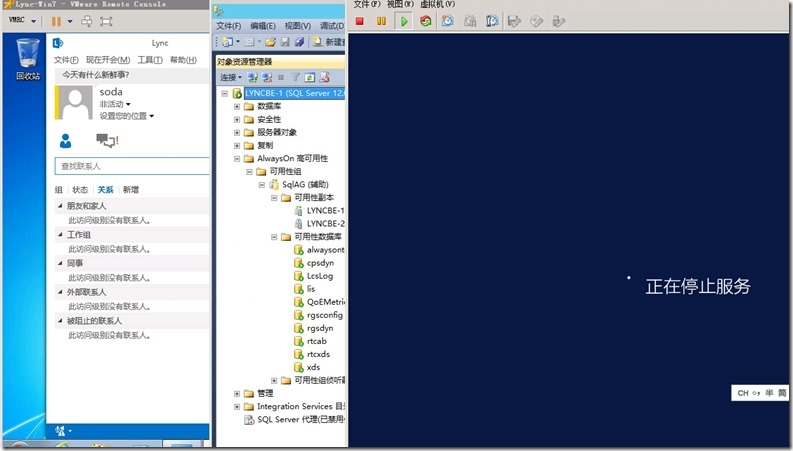Click the take snapshot icon

448,21
